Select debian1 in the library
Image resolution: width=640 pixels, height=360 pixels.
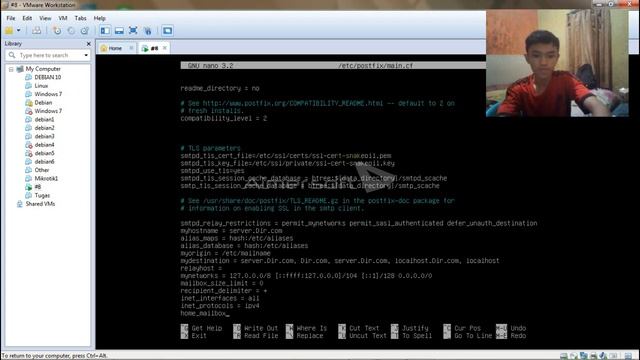pos(44,120)
